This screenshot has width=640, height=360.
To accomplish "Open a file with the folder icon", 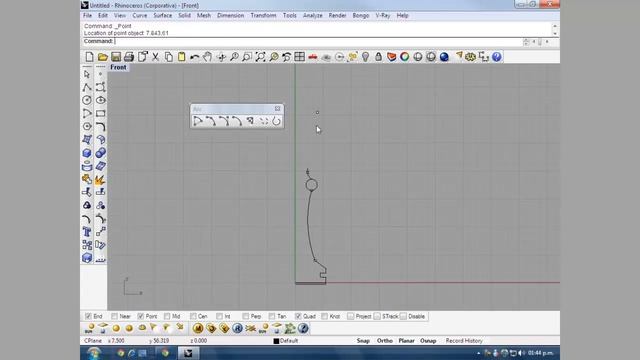I will click(102, 57).
